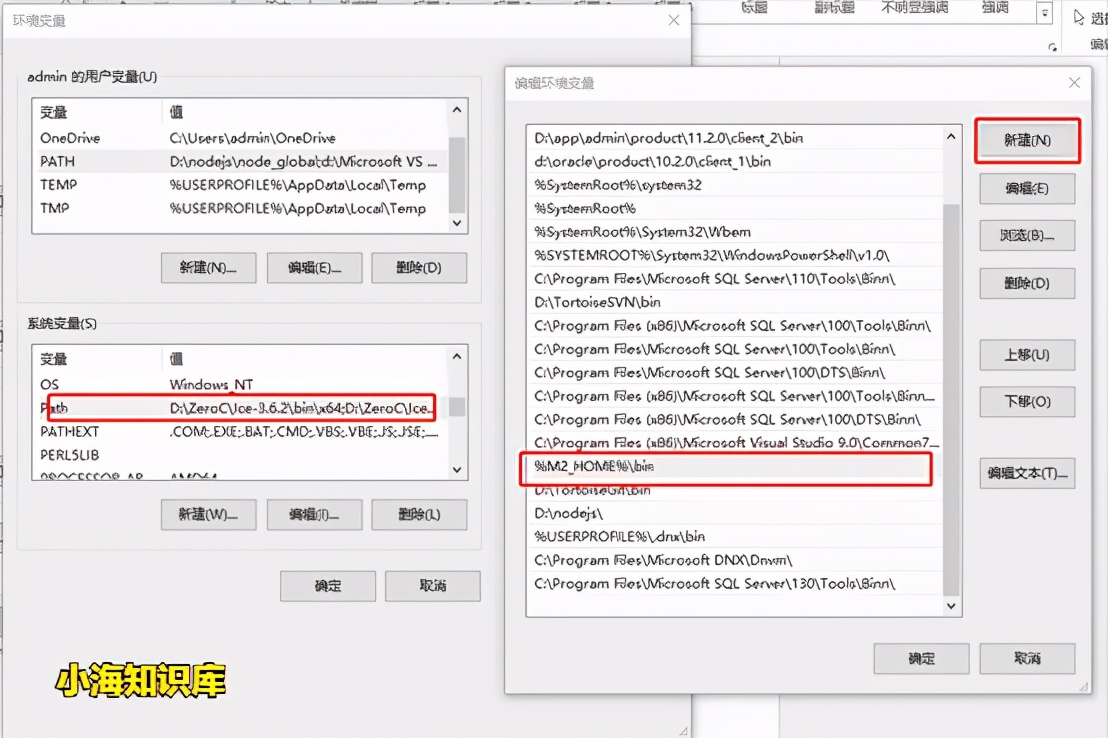The height and width of the screenshot is (738, 1108).
Task: Click scroll-up arrow of system variables list
Action: [x=456, y=356]
